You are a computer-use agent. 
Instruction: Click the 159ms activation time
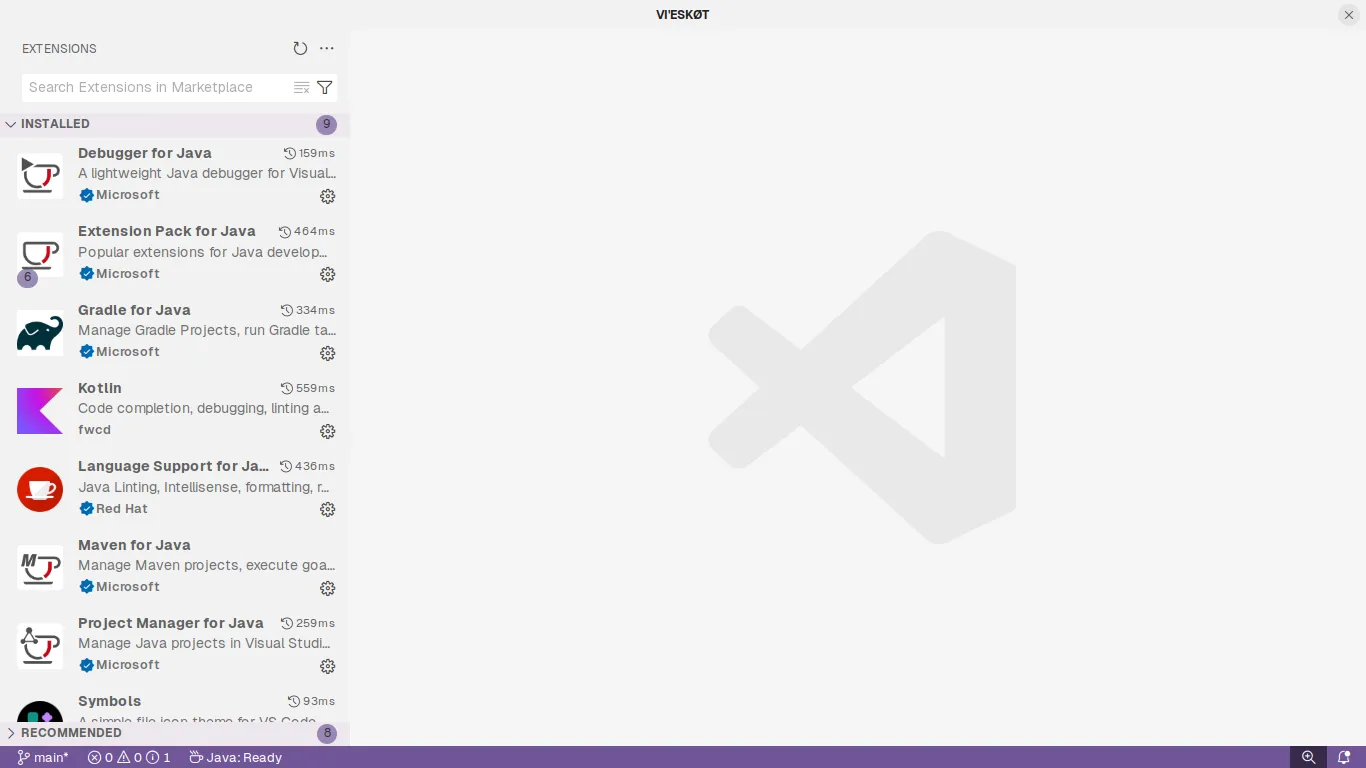pos(309,153)
